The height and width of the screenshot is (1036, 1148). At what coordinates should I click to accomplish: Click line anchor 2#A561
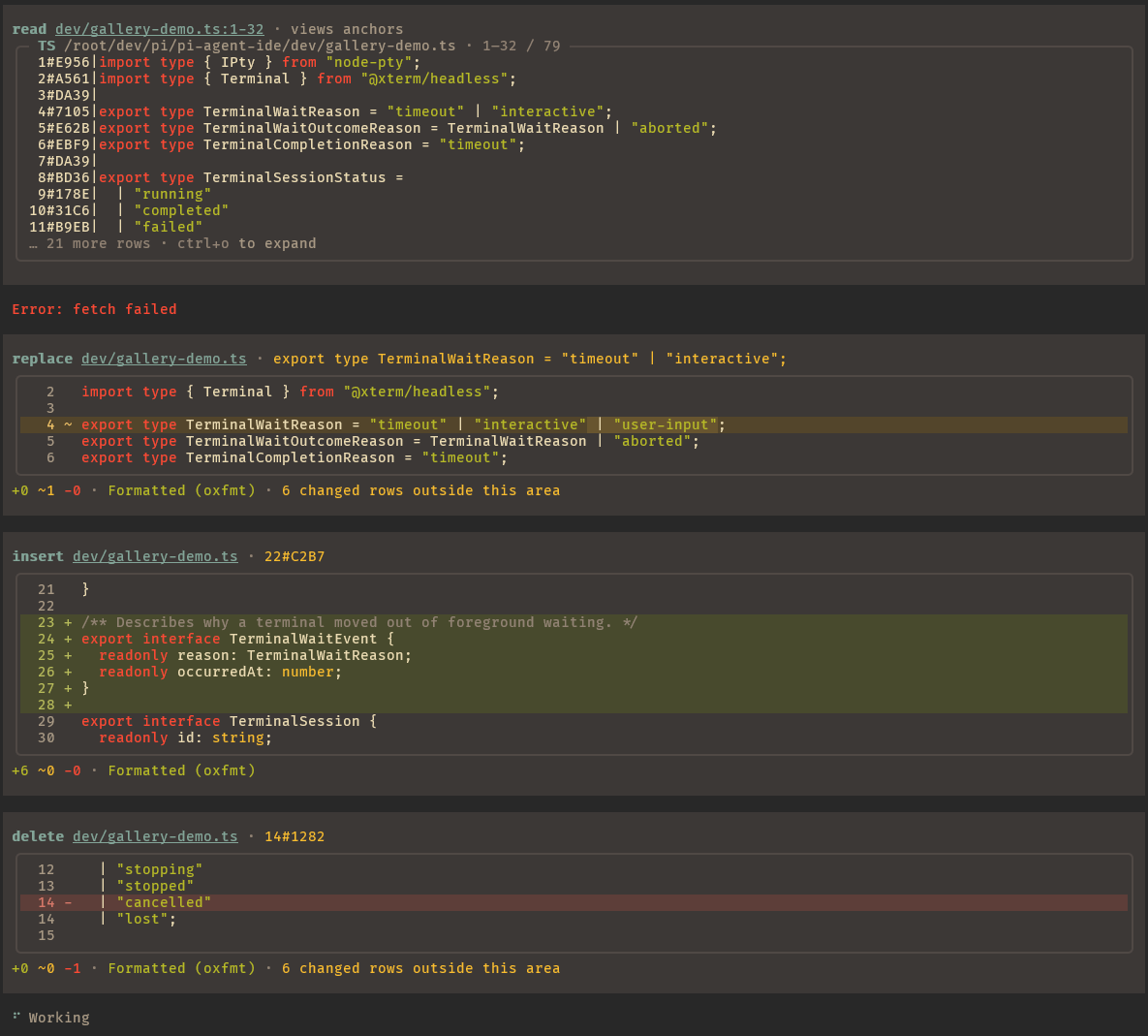(x=64, y=78)
